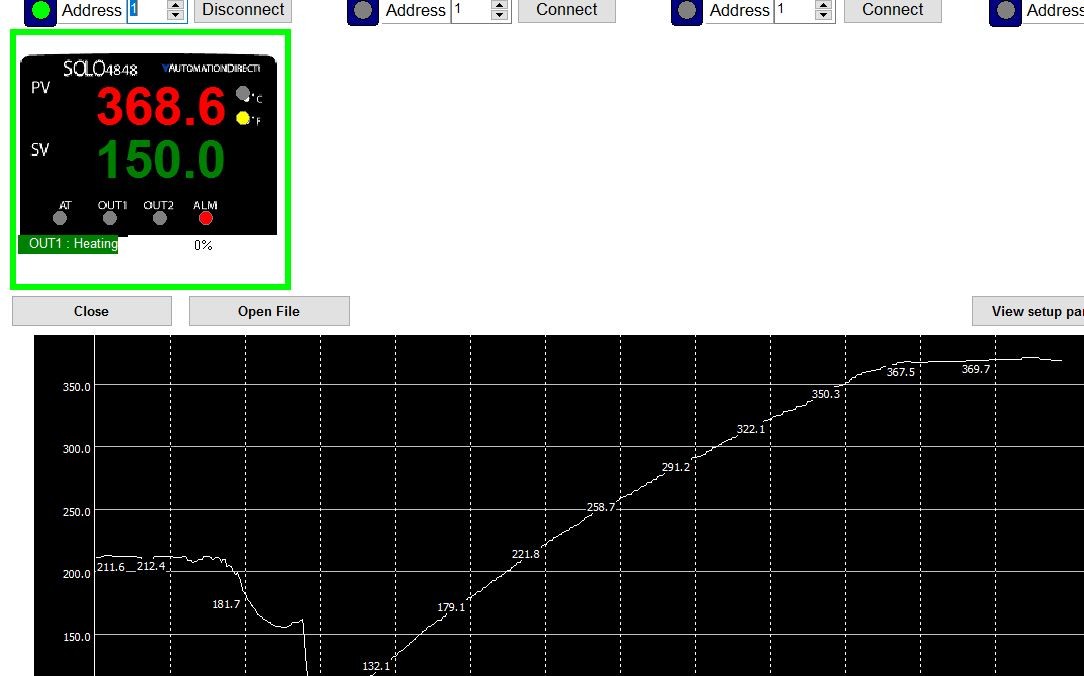This screenshot has height=676, width=1084.
Task: Open the View setup parameters button
Action: [x=1030, y=311]
